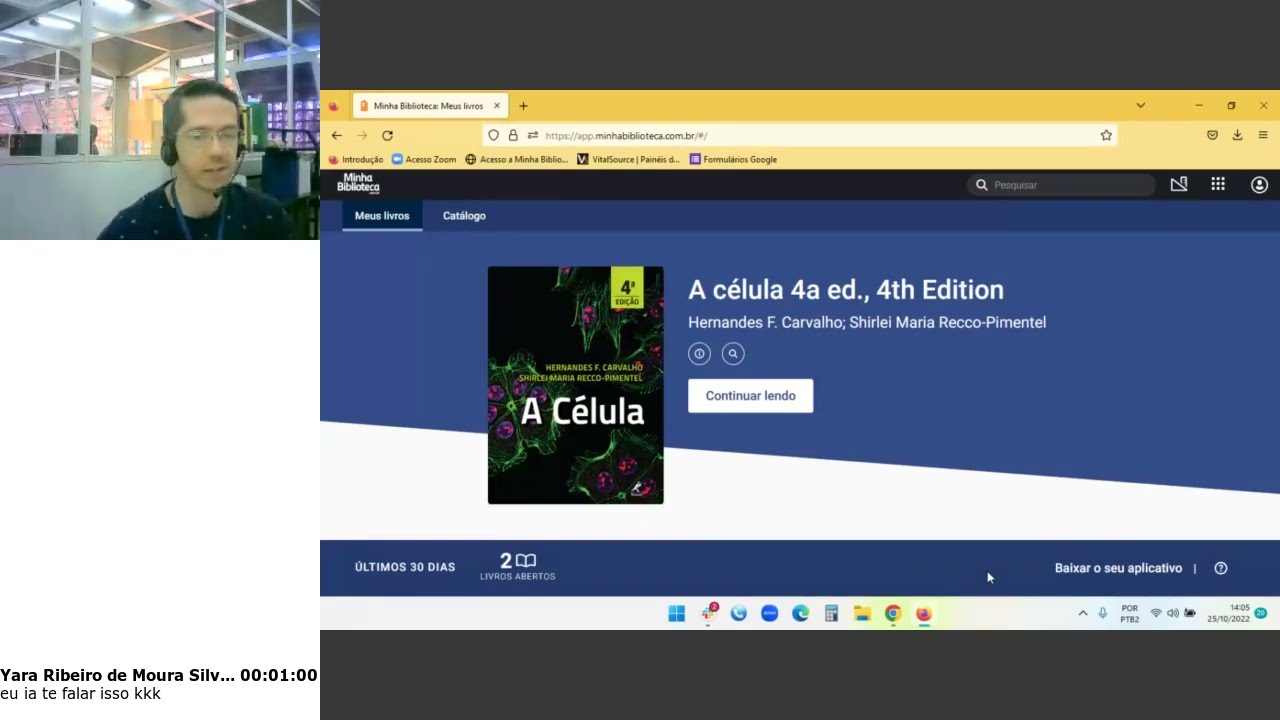Click the blue phone app taskbar icon

(739, 613)
